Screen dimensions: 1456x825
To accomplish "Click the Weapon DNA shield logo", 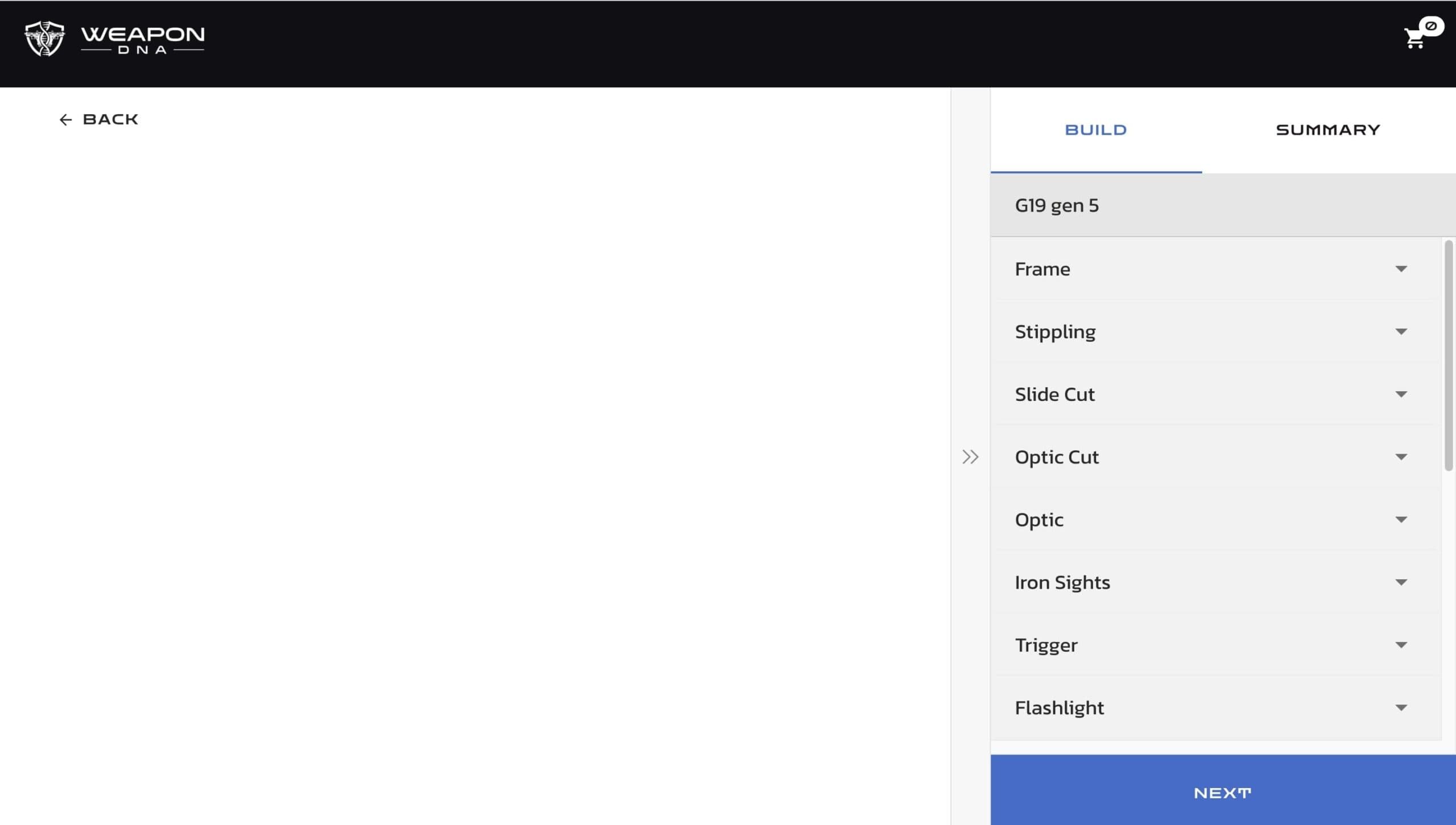I will pos(44,39).
